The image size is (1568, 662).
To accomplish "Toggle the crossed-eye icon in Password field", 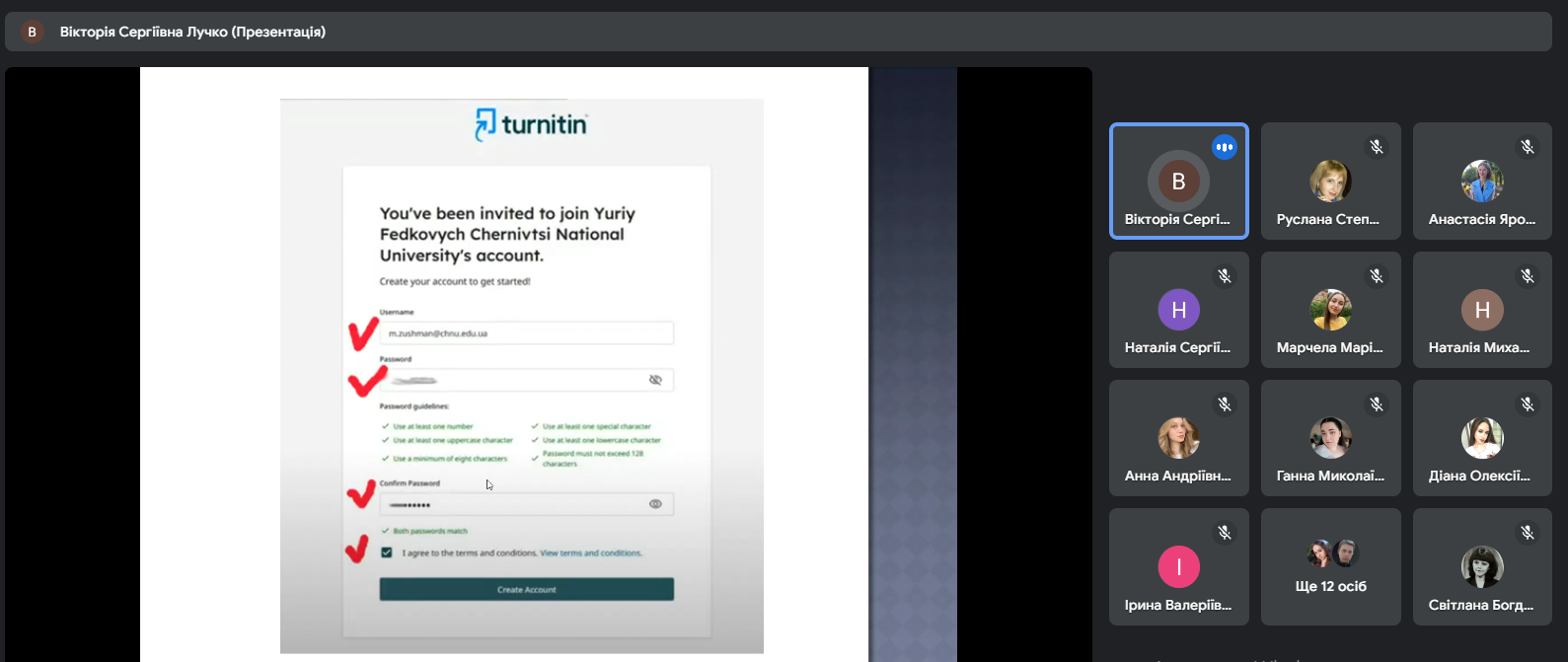I will (x=655, y=380).
